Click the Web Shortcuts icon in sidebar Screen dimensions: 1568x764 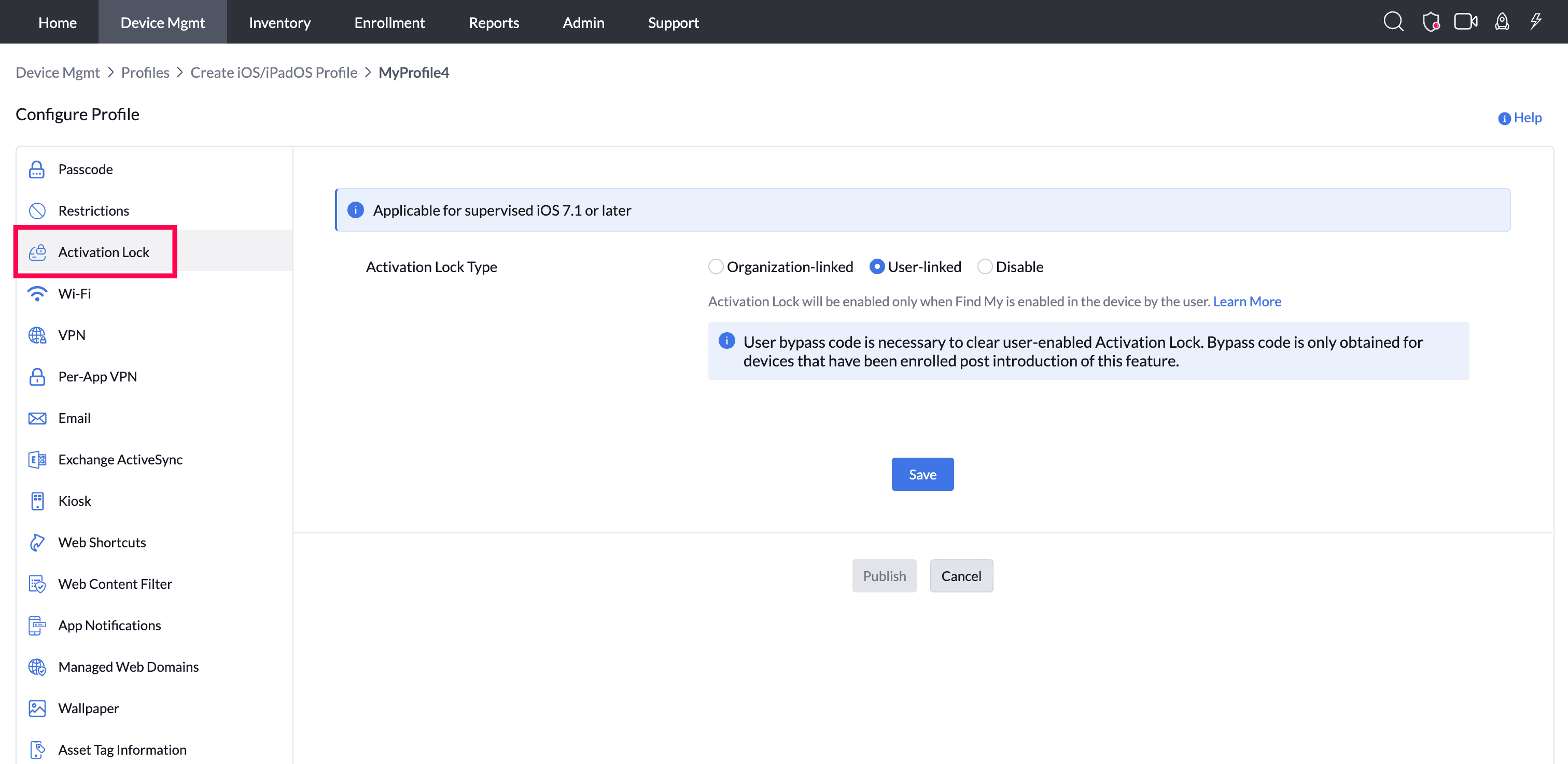(37, 543)
